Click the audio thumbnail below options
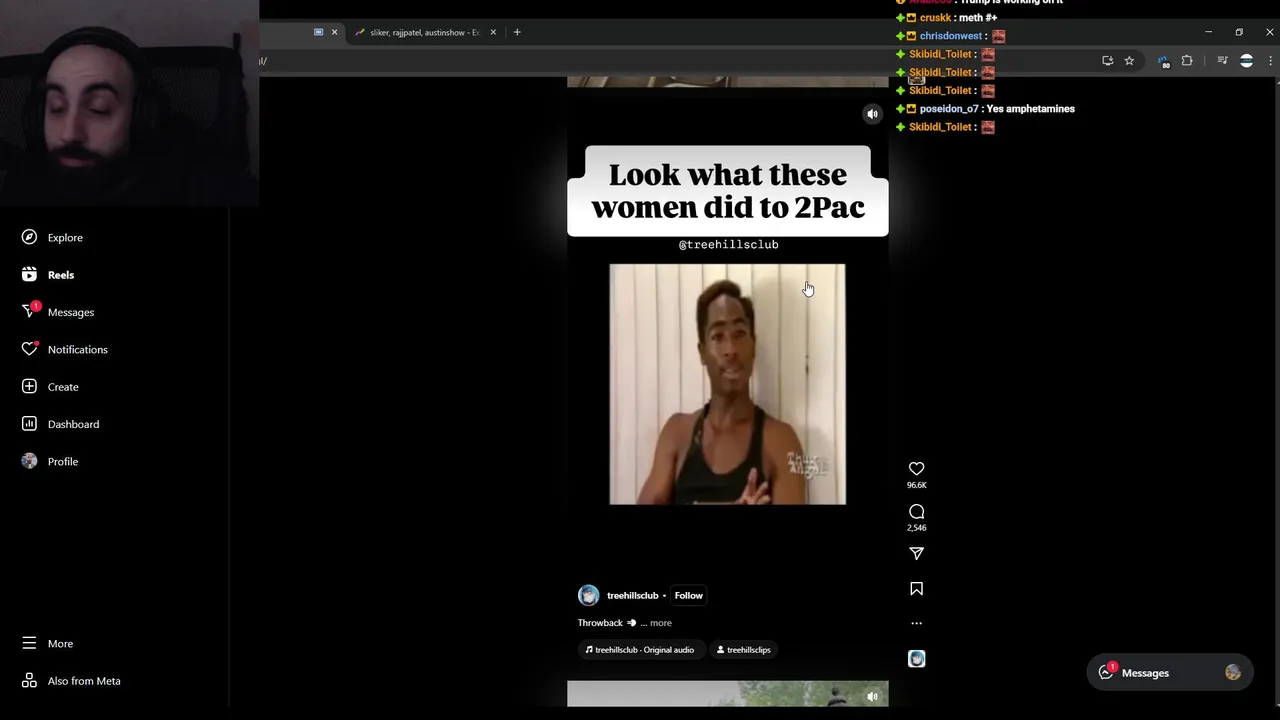The width and height of the screenshot is (1280, 720). (x=916, y=658)
